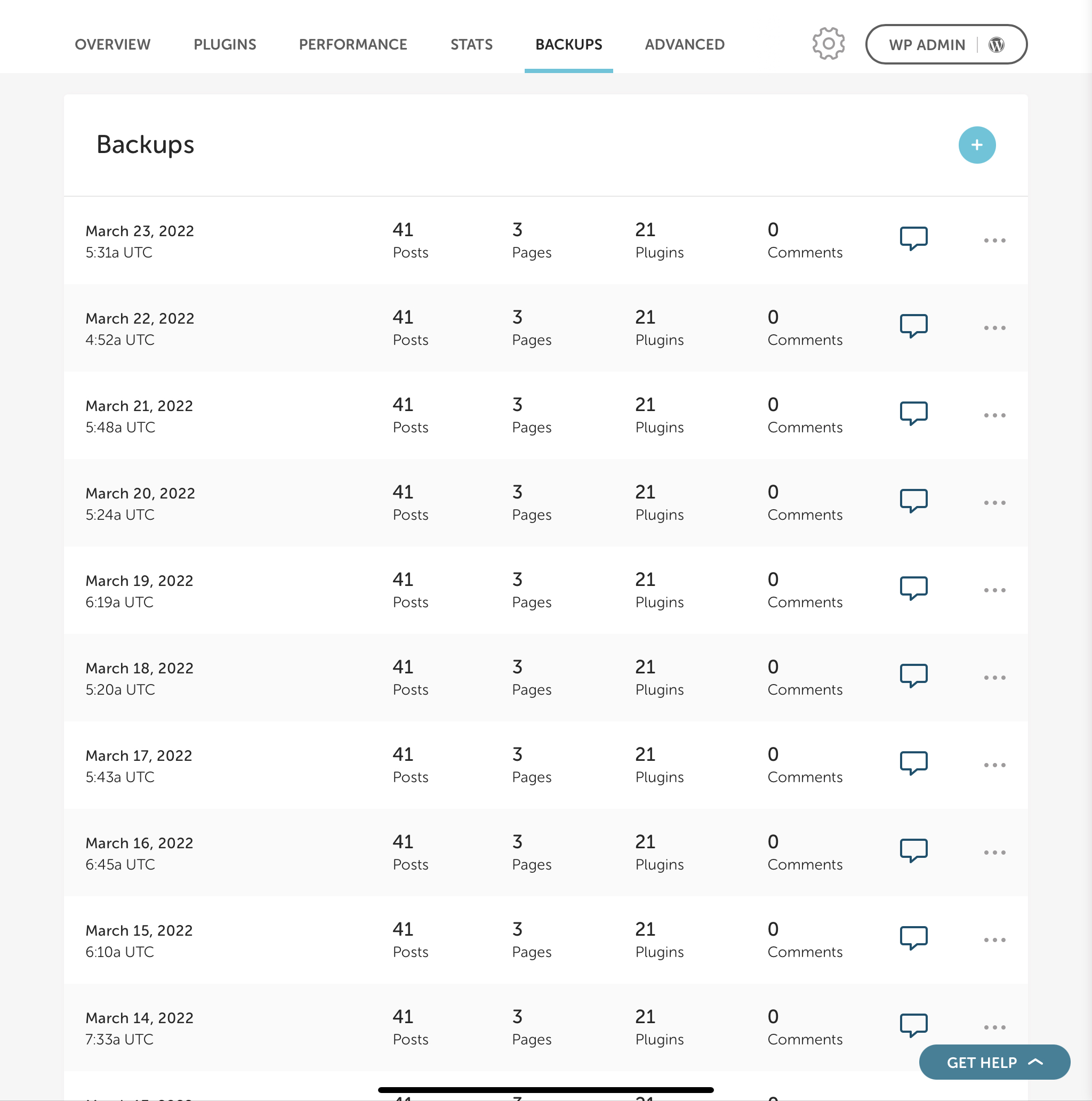This screenshot has width=1092, height=1101.
Task: Select the Plugins tab
Action: (x=224, y=44)
